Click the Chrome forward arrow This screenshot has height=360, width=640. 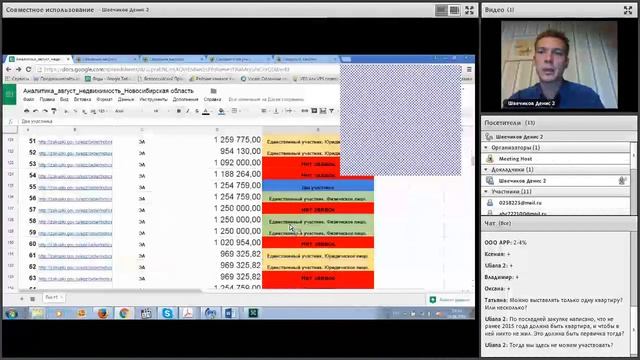[x=18, y=69]
